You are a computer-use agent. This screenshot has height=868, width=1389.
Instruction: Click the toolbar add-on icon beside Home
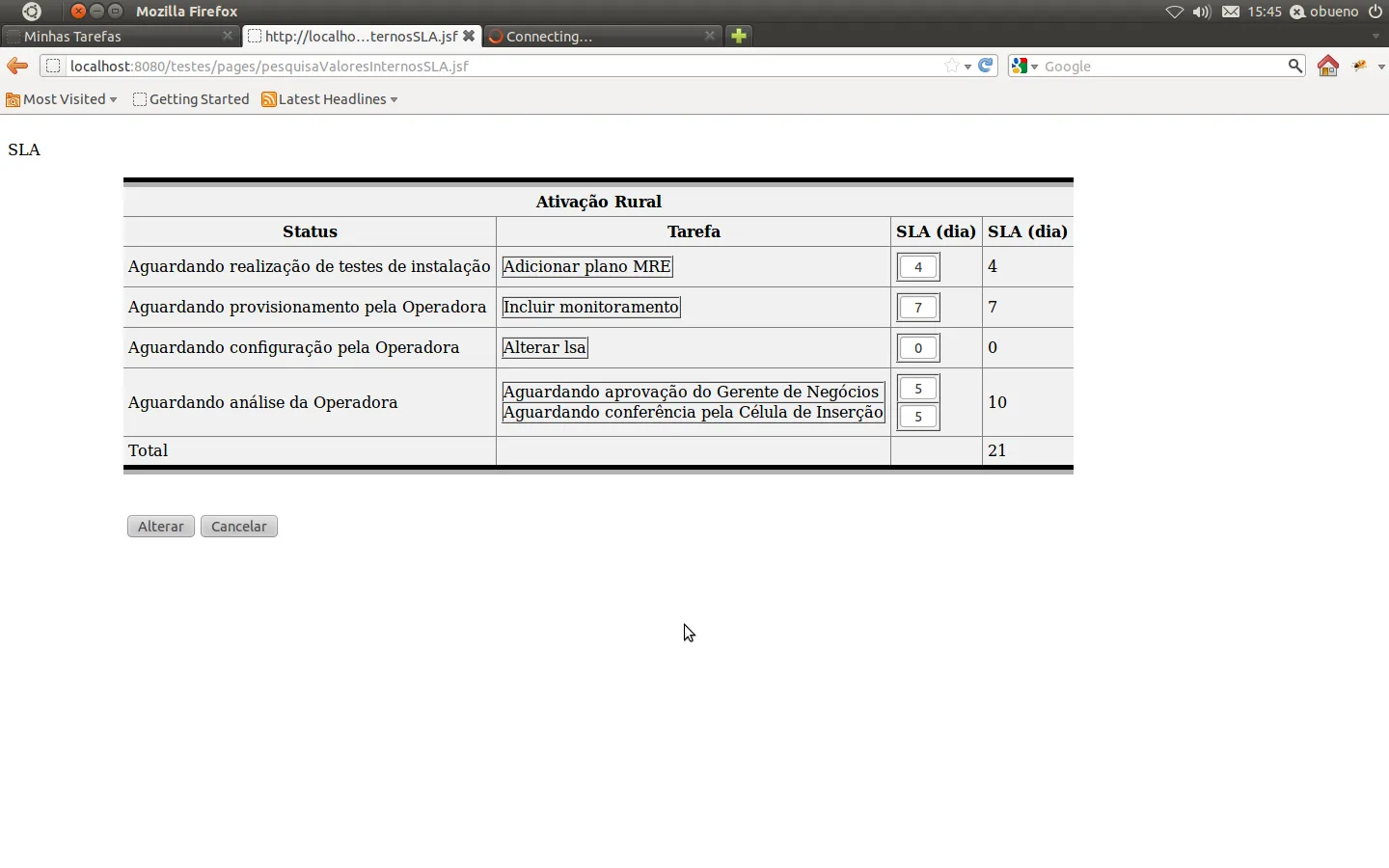point(1360,66)
